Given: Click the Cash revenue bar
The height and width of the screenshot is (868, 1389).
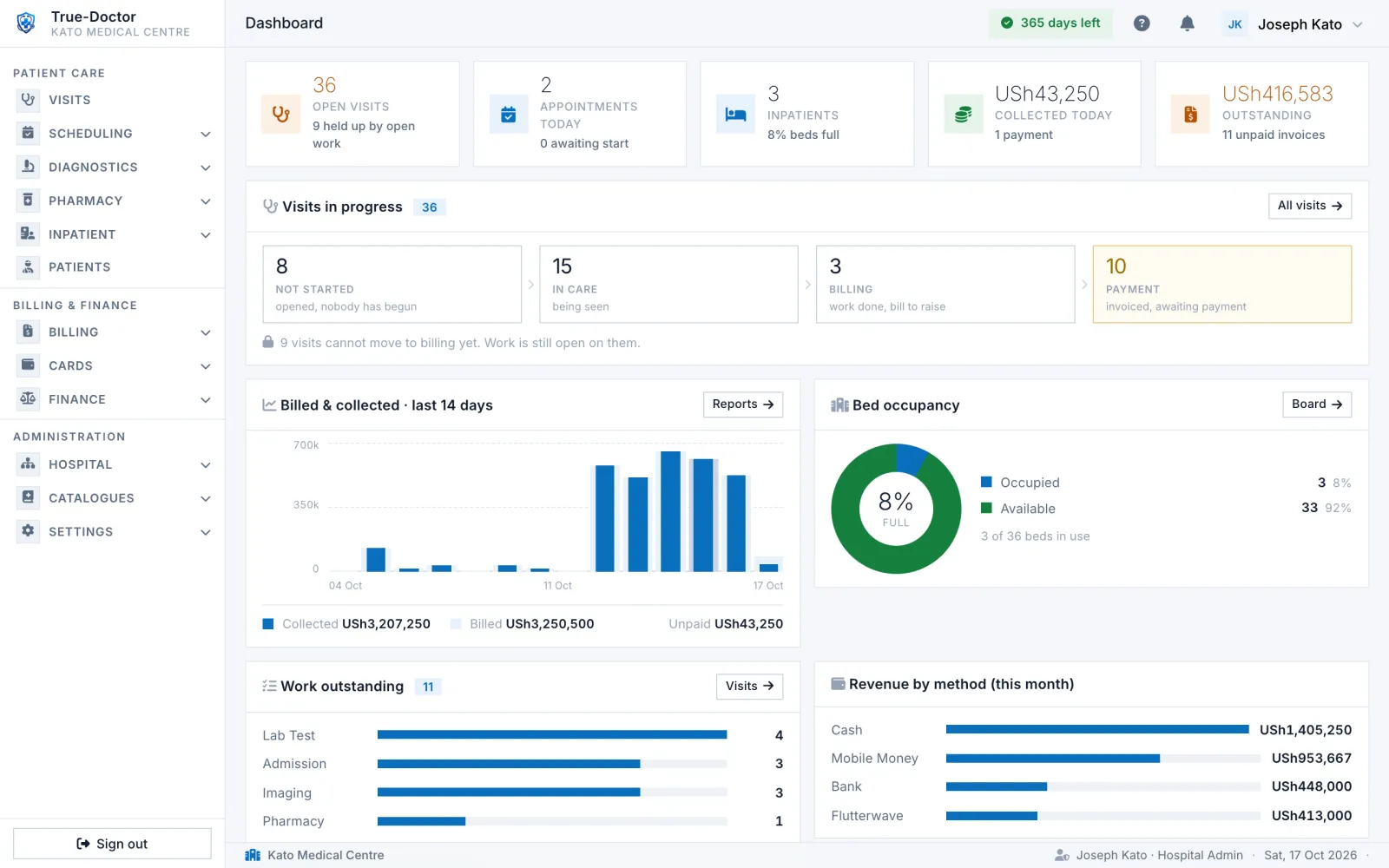Looking at the screenshot, I should [x=1097, y=730].
